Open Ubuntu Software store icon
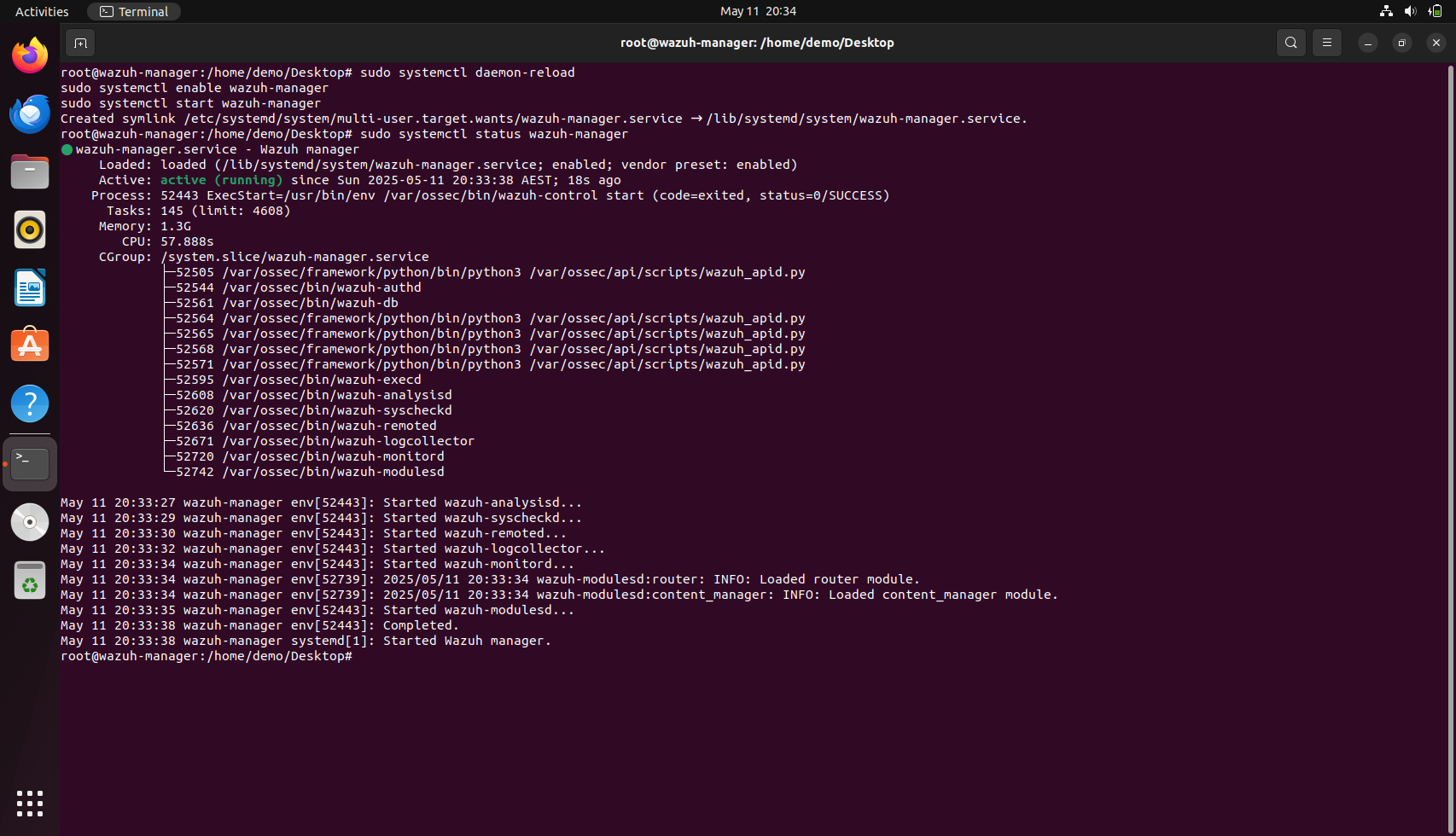The width and height of the screenshot is (1456, 836). click(30, 345)
